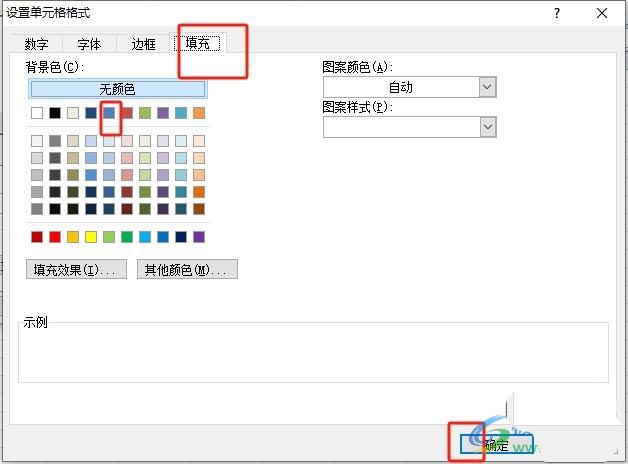Open 其他颜色 picker
Screen dimensions: 628x464
pos(187,269)
